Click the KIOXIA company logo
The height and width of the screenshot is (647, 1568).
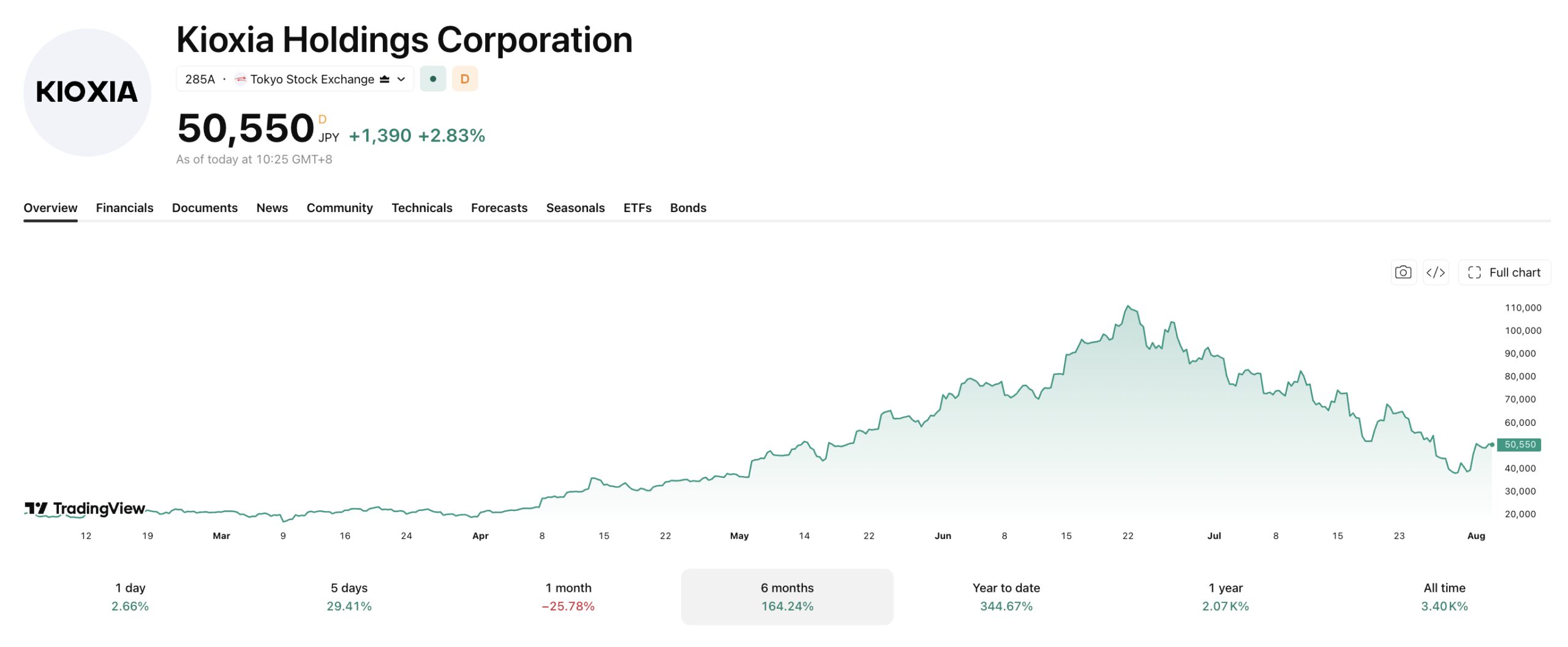pyautogui.click(x=87, y=93)
